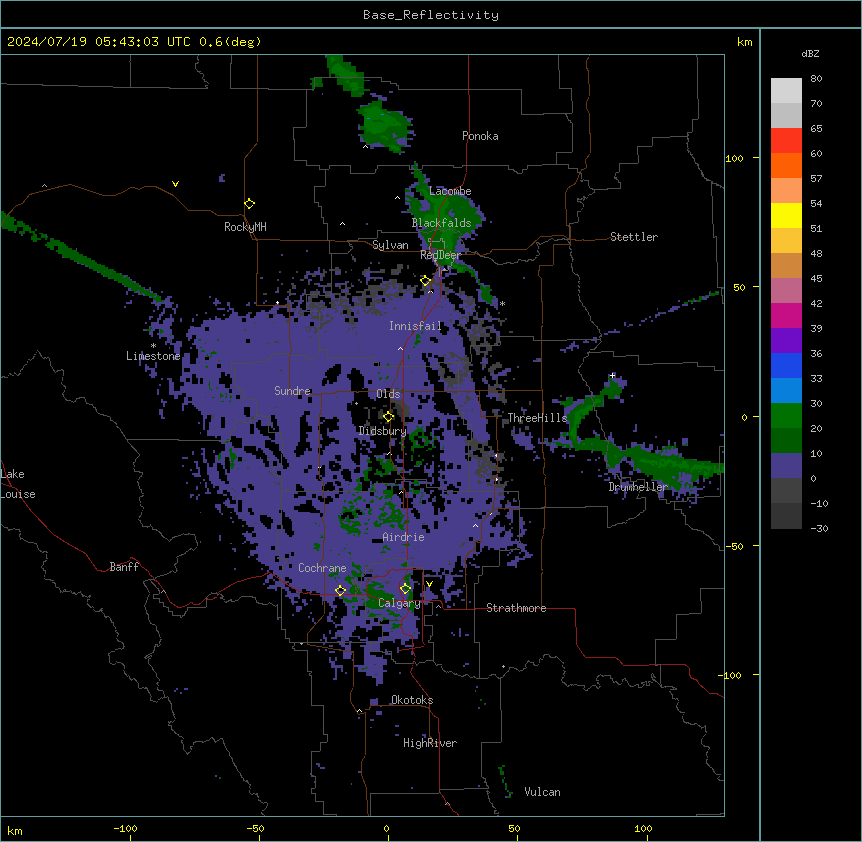
Task: Click the 36 dBZ blue legend swatch
Action: pos(786,365)
